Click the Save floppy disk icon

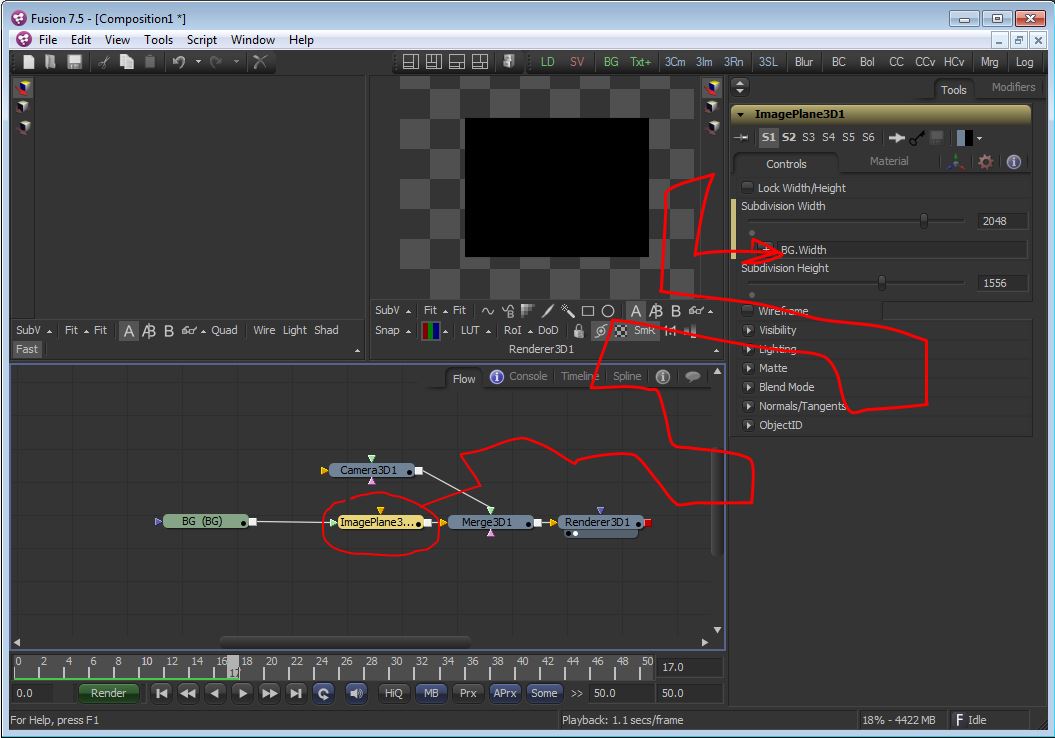[75, 62]
